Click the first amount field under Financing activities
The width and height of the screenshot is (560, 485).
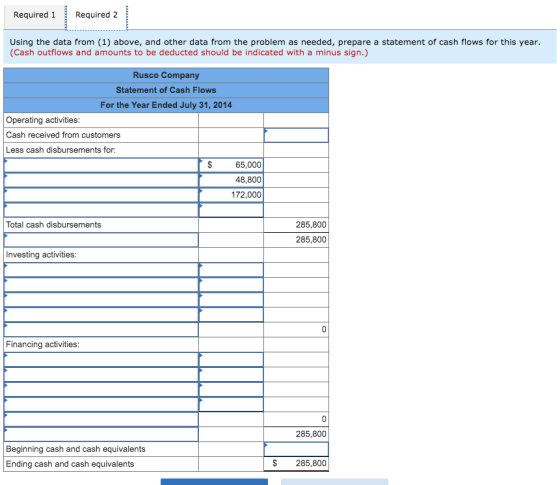click(231, 360)
